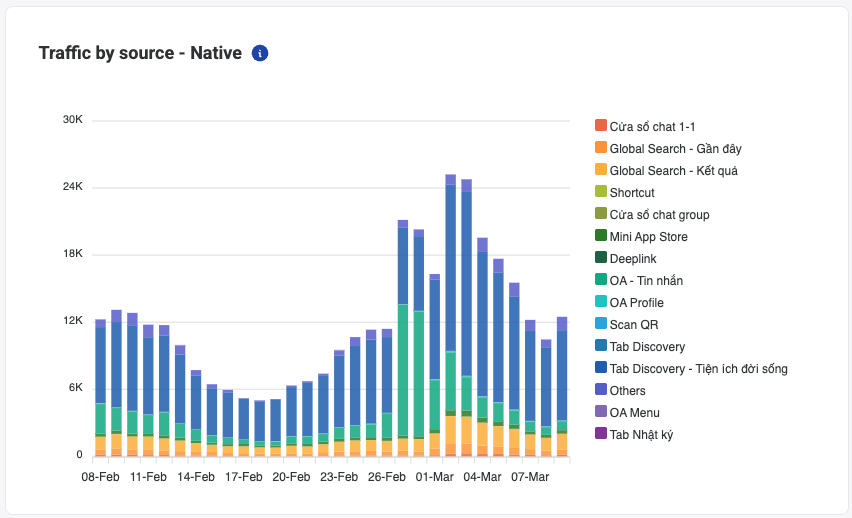Screen dimensions: 852x518
Task: Click the Deeplink legend color swatch
Action: (x=600, y=258)
